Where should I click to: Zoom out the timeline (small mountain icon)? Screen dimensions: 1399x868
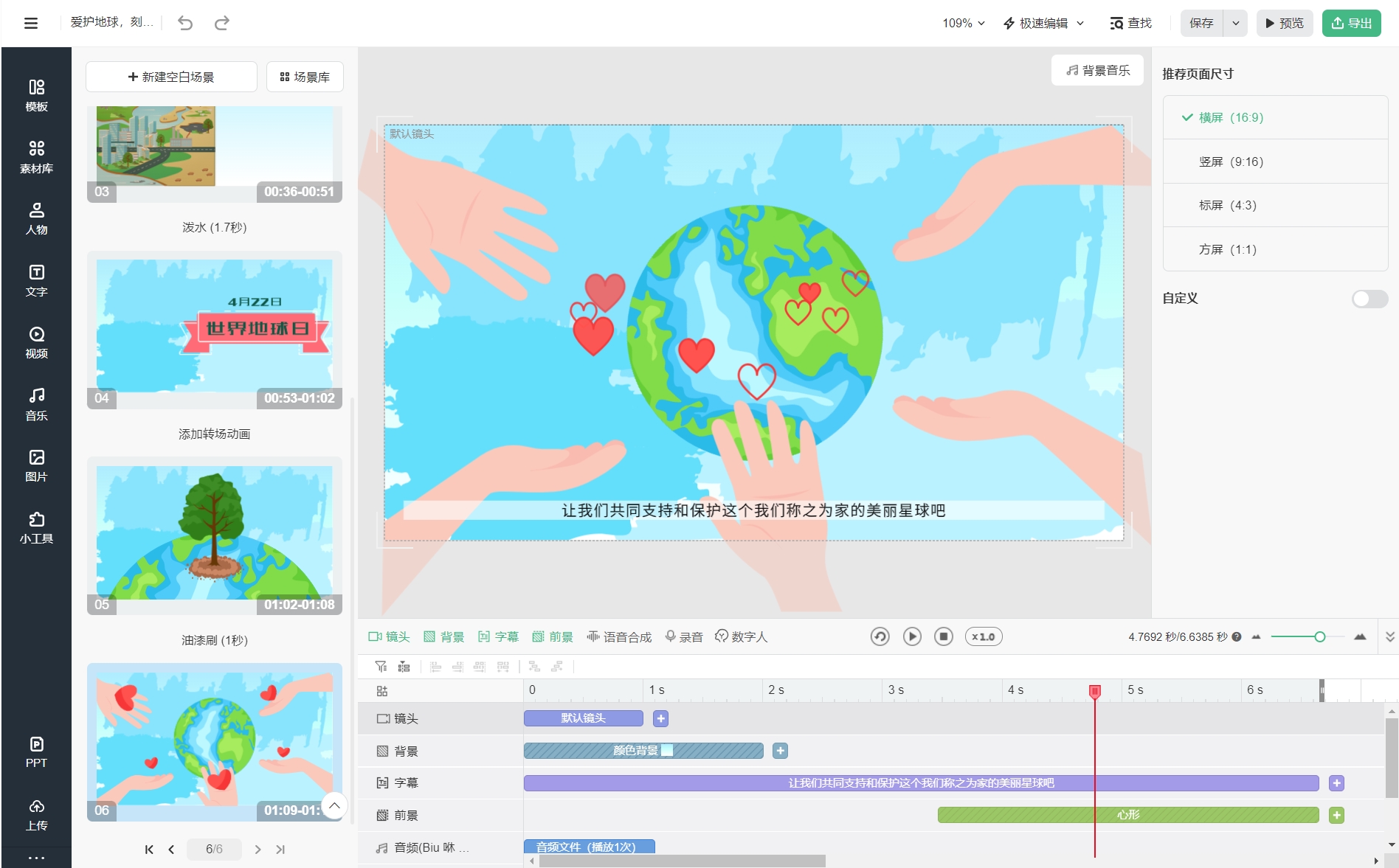point(1256,637)
